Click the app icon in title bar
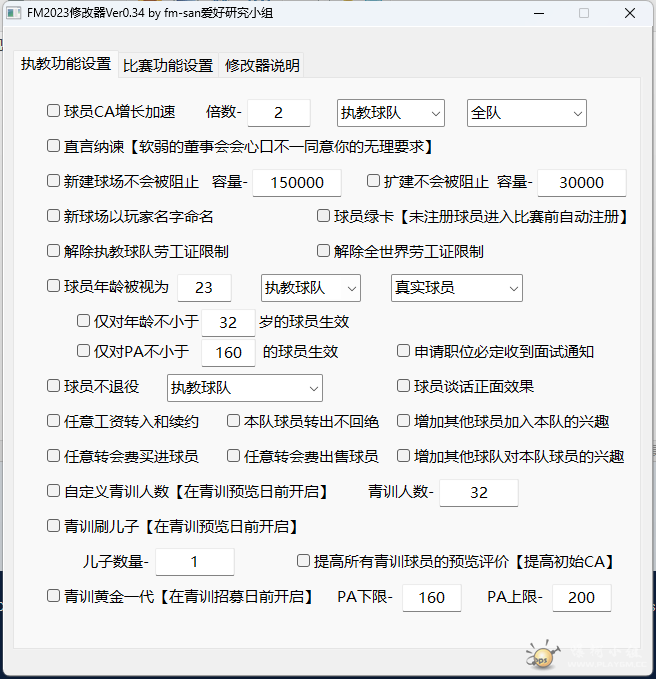Screen dimensions: 656x679 point(13,13)
